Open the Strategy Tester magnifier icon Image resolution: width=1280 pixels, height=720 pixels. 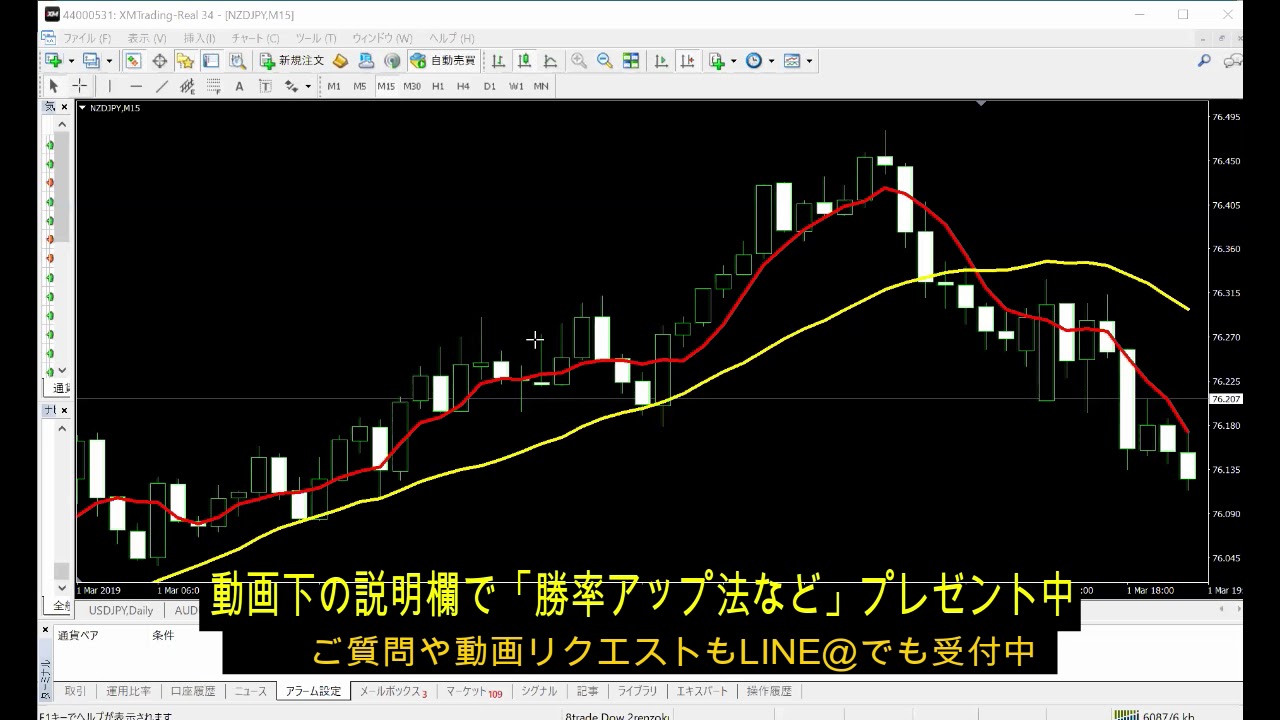tap(237, 61)
